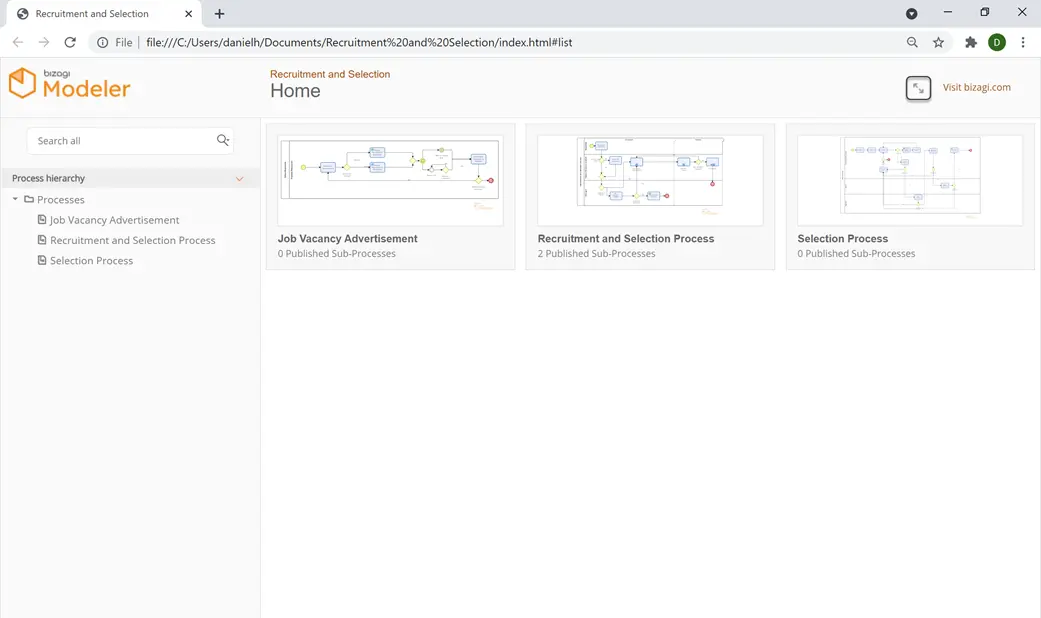Click the document icon beside Job Vacancy Advertisement
The height and width of the screenshot is (618, 1041).
[42, 220]
